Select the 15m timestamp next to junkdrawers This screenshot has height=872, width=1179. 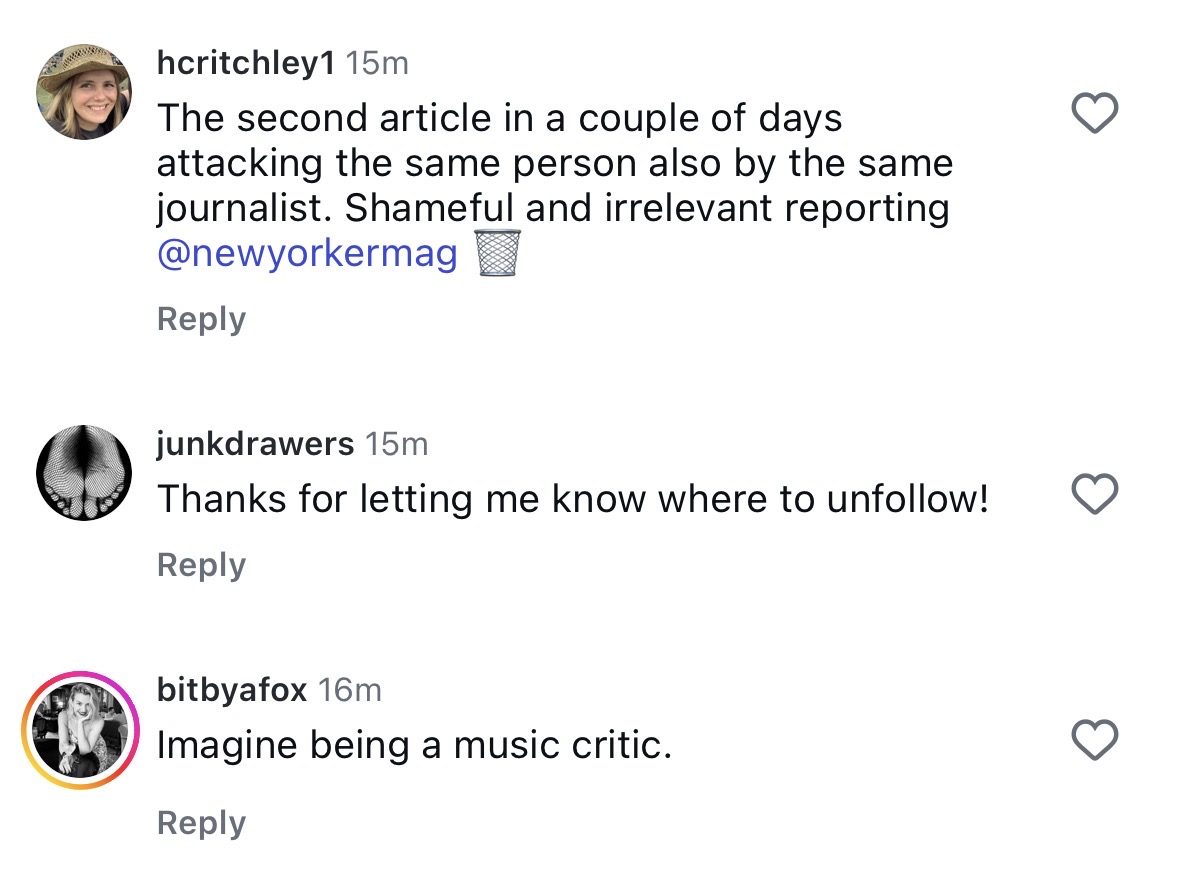click(396, 443)
